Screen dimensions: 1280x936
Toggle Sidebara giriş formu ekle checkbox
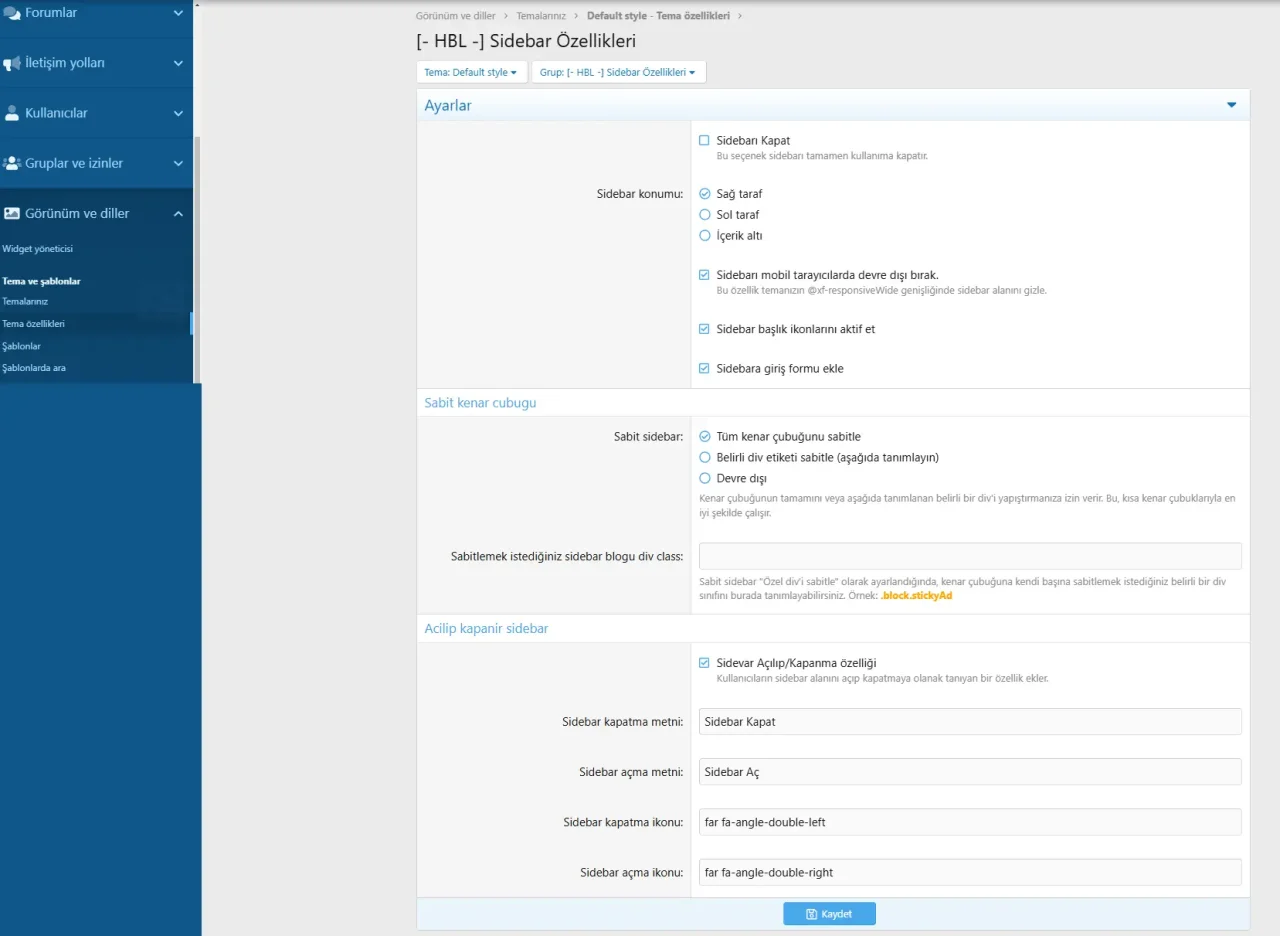point(705,369)
